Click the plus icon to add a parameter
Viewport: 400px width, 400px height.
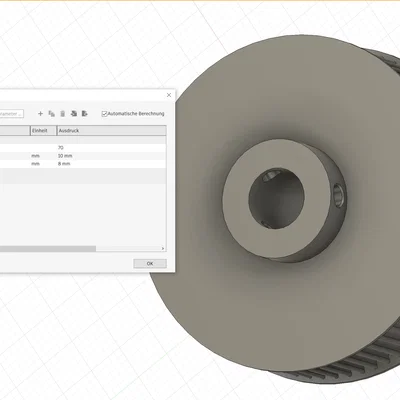click(x=40, y=114)
